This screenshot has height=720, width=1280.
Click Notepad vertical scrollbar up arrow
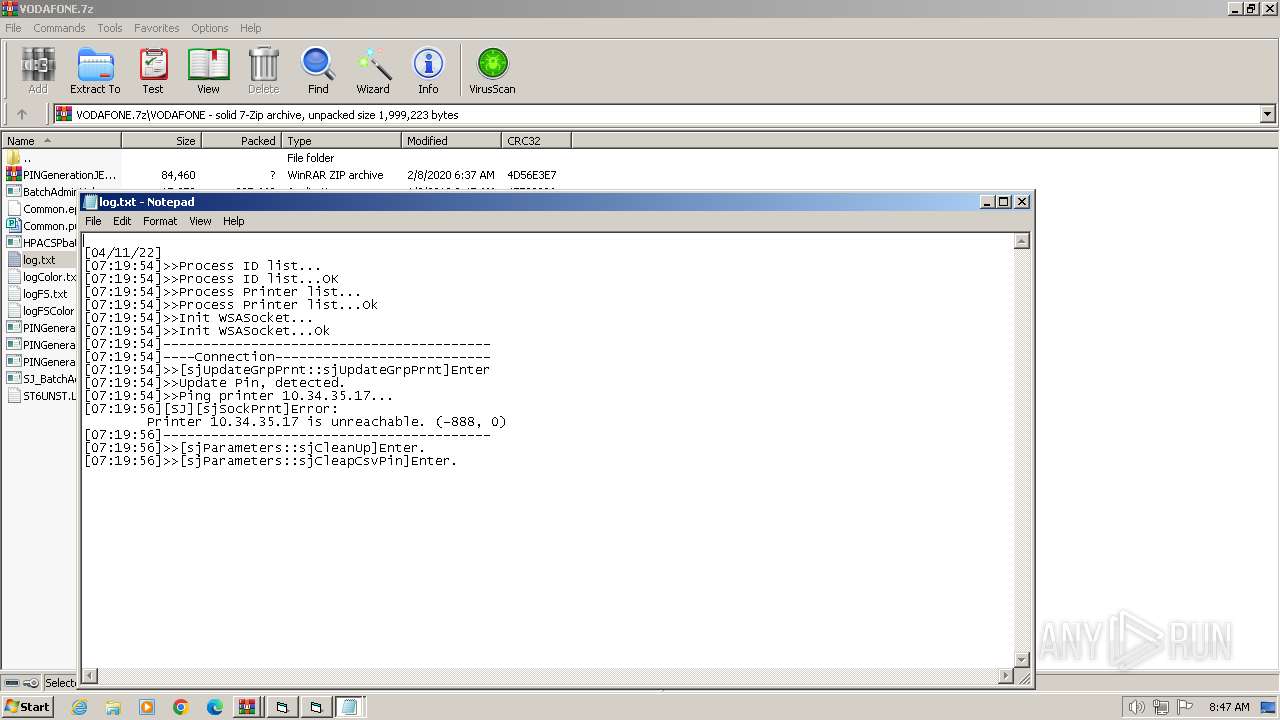click(1022, 241)
